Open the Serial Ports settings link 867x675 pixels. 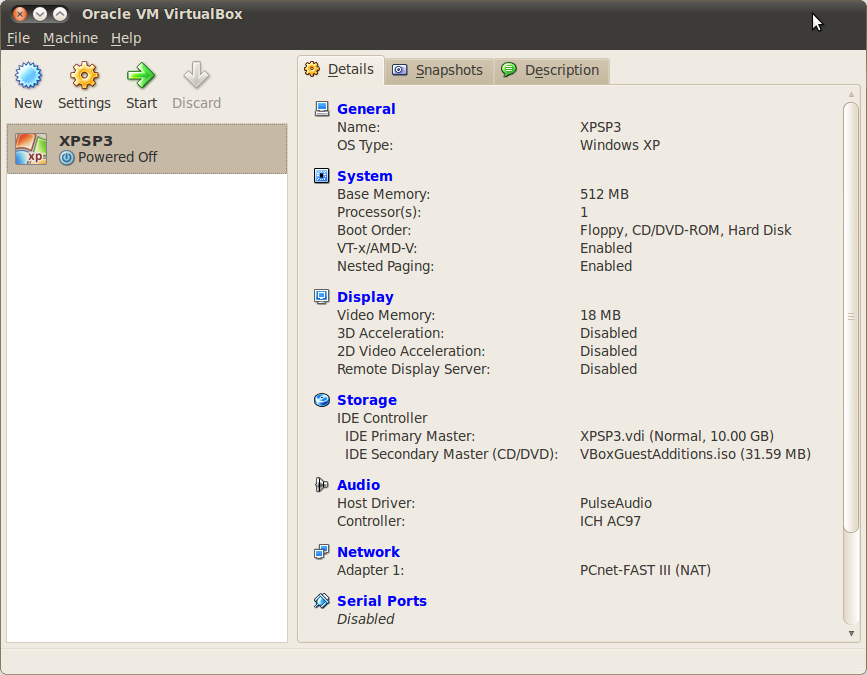click(x=382, y=601)
